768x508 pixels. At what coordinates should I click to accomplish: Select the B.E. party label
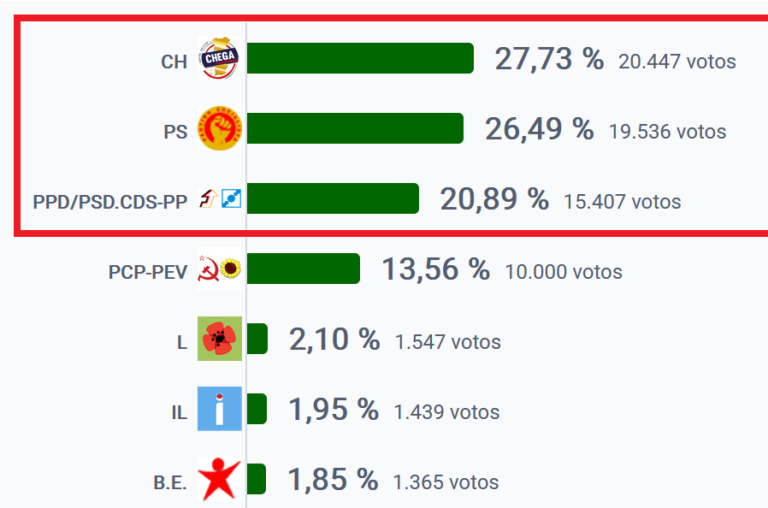[170, 482]
